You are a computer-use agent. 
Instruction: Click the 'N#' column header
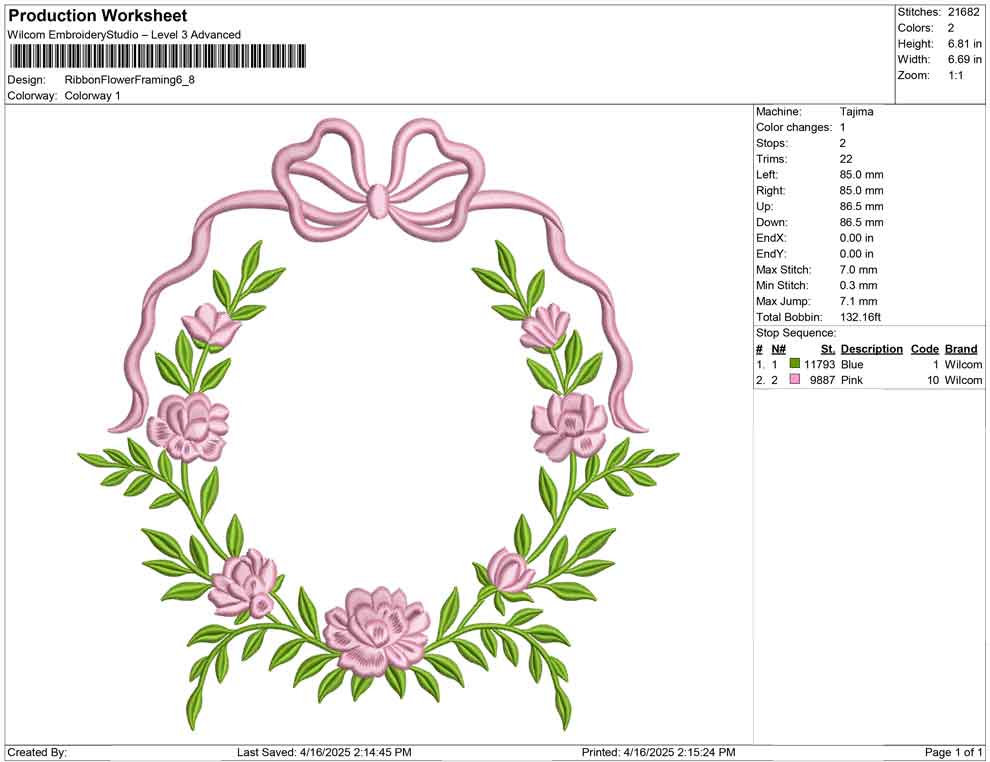coord(778,349)
